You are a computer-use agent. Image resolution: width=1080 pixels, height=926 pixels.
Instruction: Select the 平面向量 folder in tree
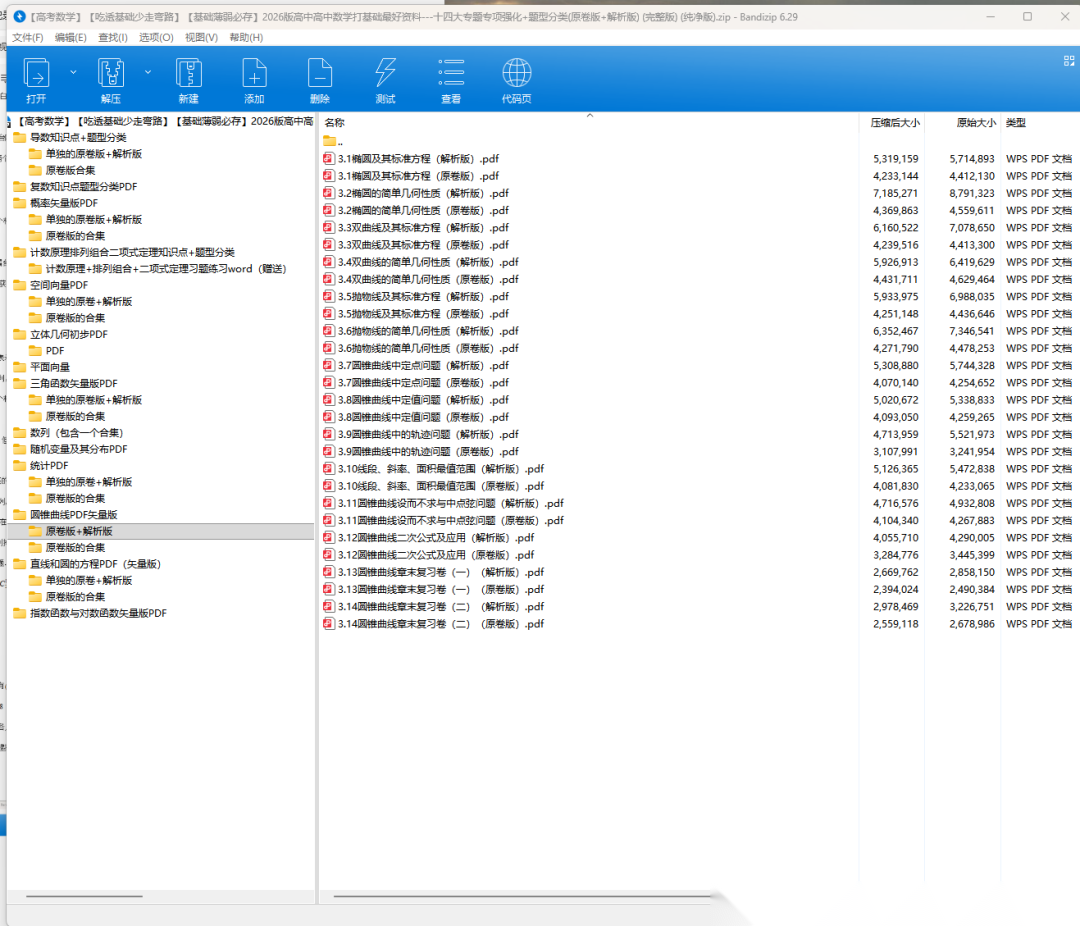50,367
